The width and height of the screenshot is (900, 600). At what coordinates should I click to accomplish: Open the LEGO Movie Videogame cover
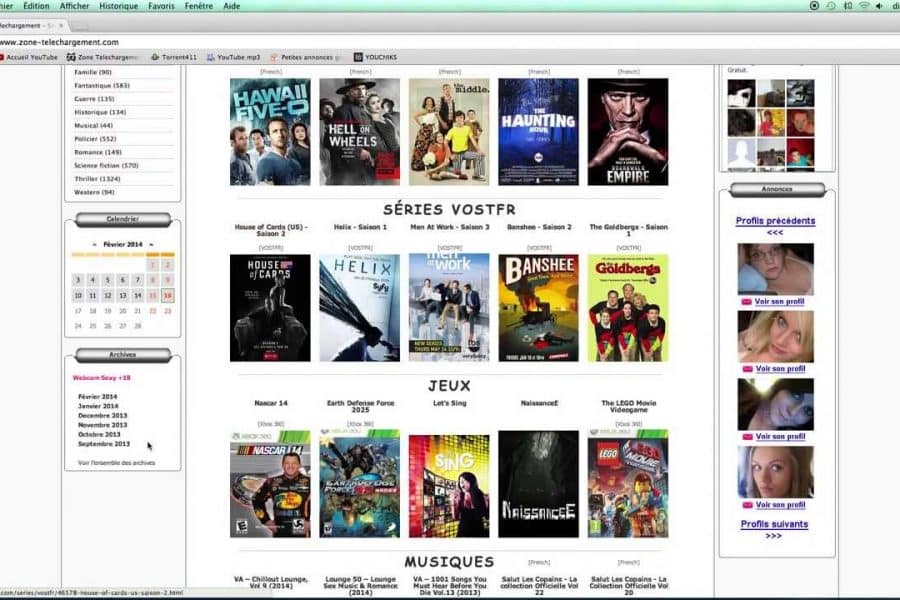click(x=628, y=484)
